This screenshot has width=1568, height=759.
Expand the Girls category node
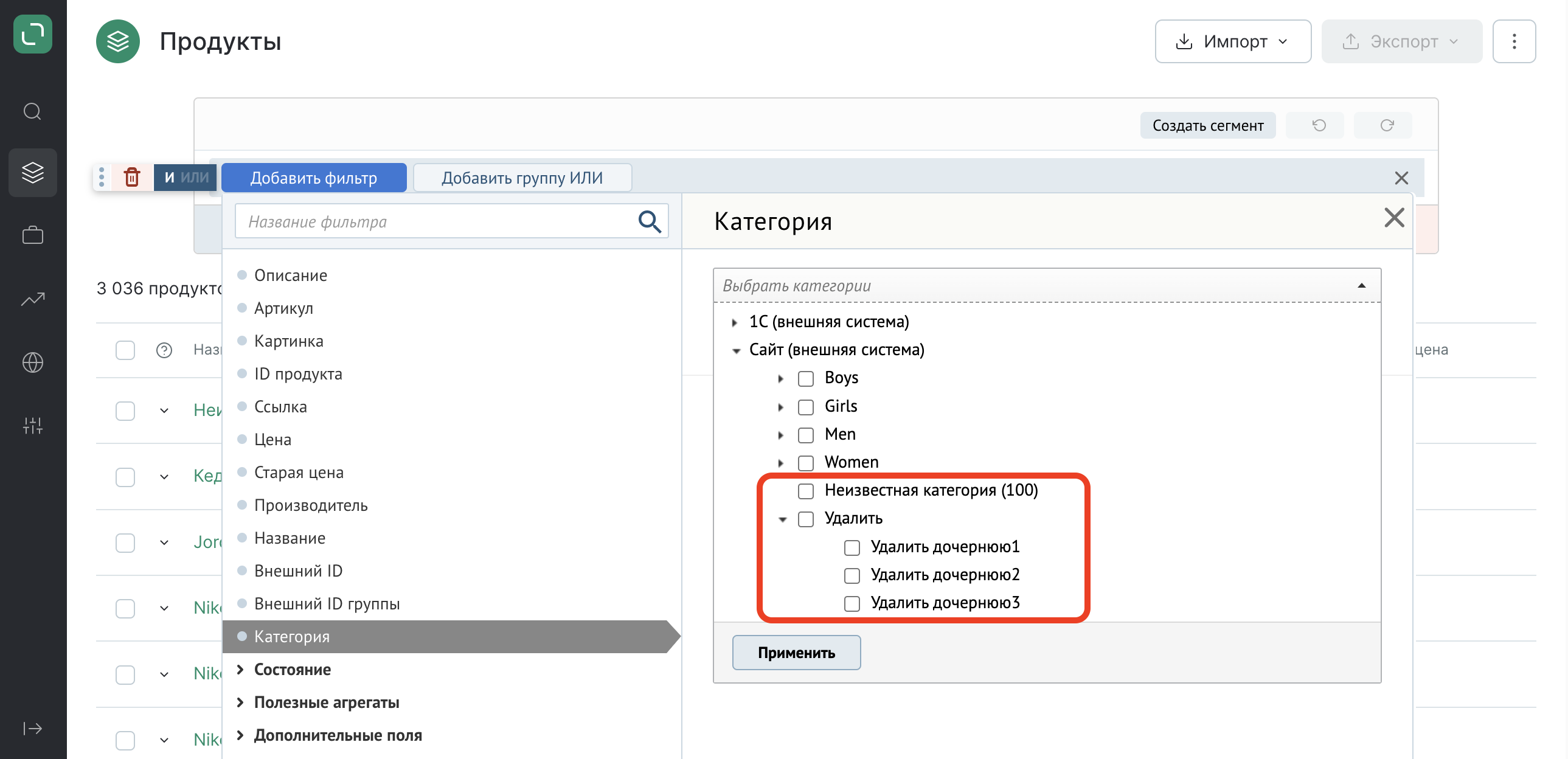781,407
